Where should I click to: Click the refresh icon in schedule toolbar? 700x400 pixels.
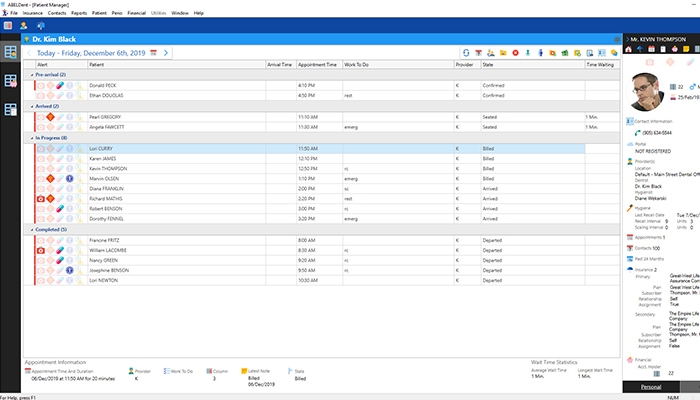click(466, 52)
